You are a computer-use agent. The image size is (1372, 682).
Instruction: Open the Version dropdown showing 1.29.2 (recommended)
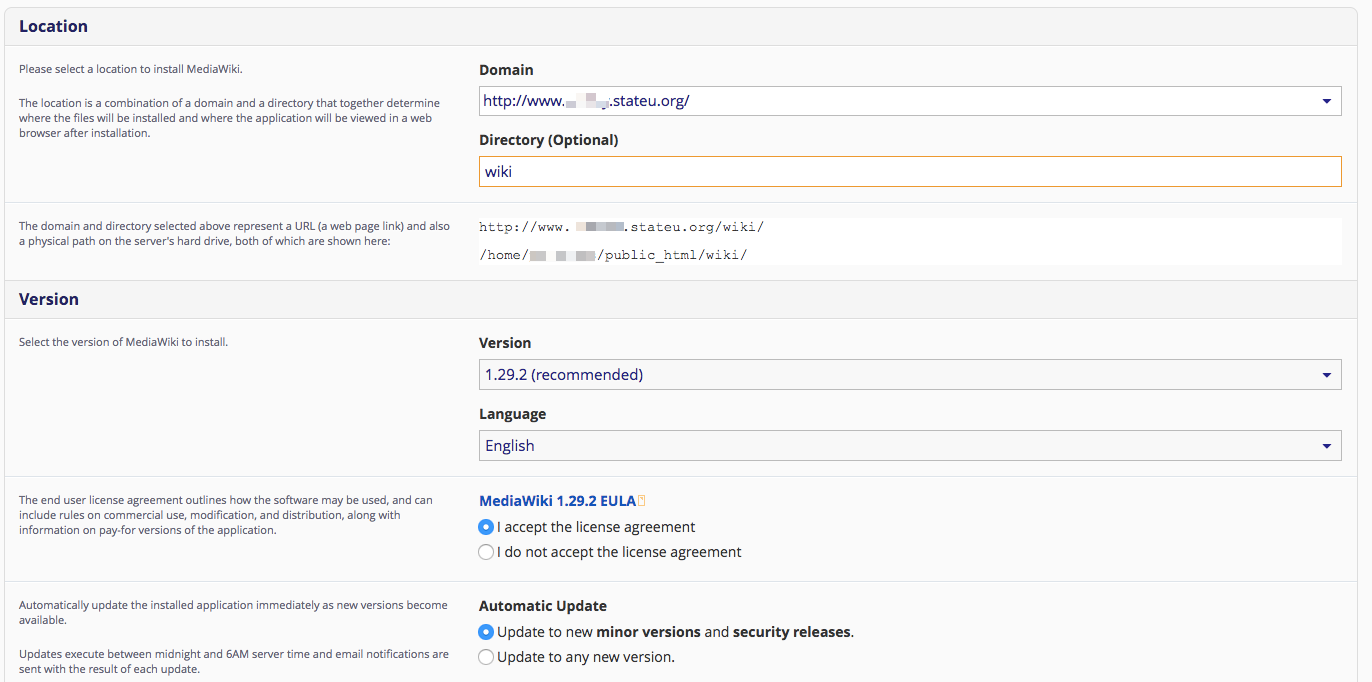click(x=910, y=375)
